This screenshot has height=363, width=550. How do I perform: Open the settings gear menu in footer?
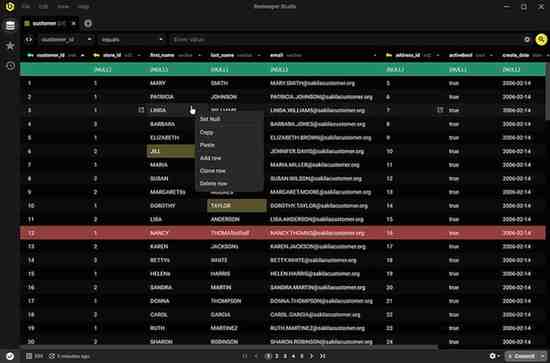[x=494, y=356]
